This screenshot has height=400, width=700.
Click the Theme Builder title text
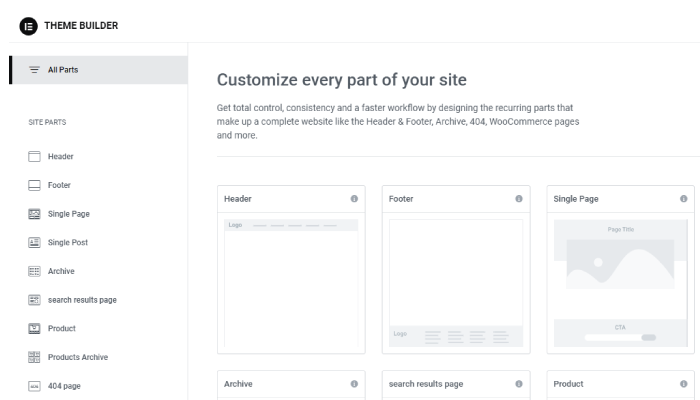coord(81,26)
